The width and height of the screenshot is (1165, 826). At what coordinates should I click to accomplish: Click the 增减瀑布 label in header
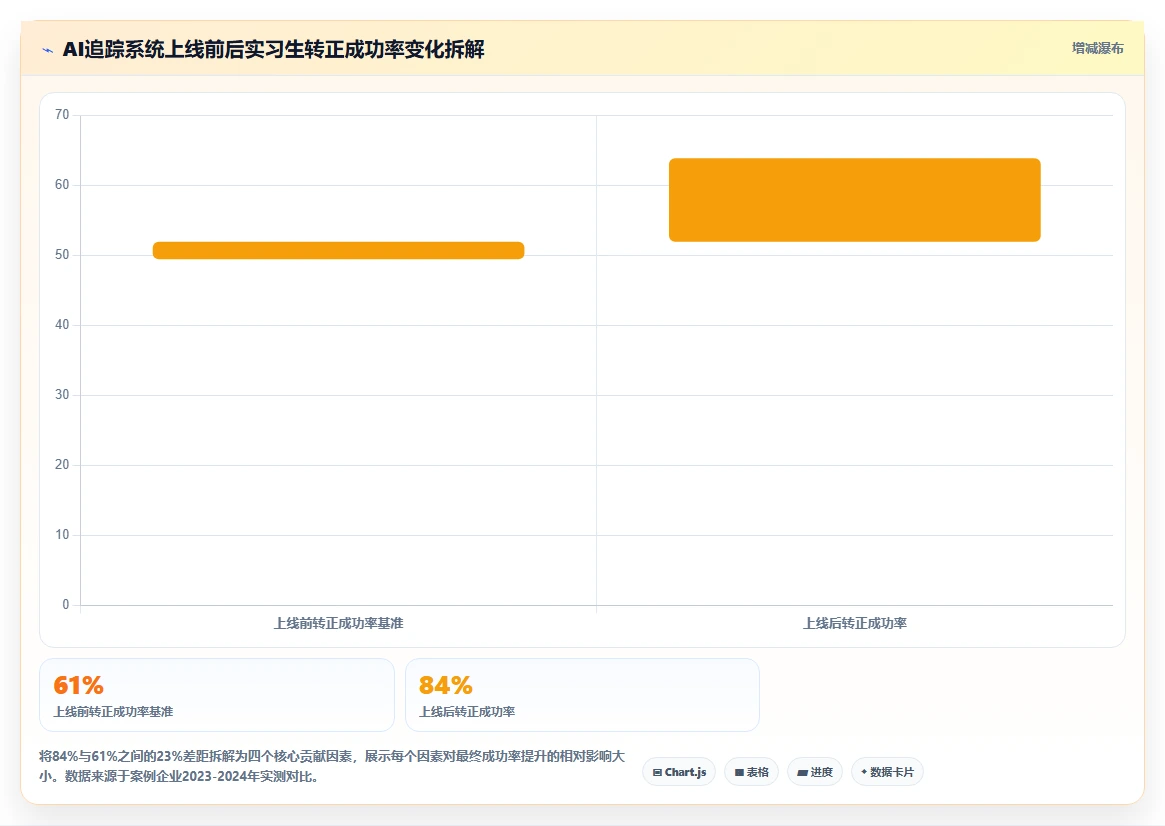(1097, 48)
